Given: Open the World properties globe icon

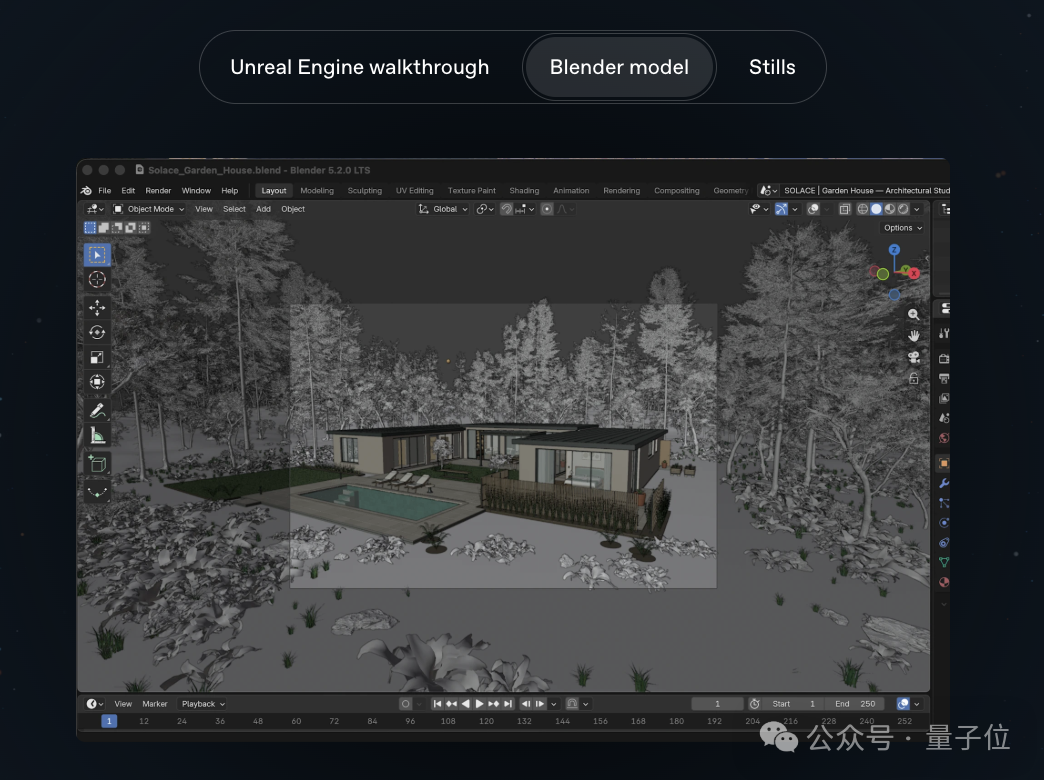Looking at the screenshot, I should (944, 438).
